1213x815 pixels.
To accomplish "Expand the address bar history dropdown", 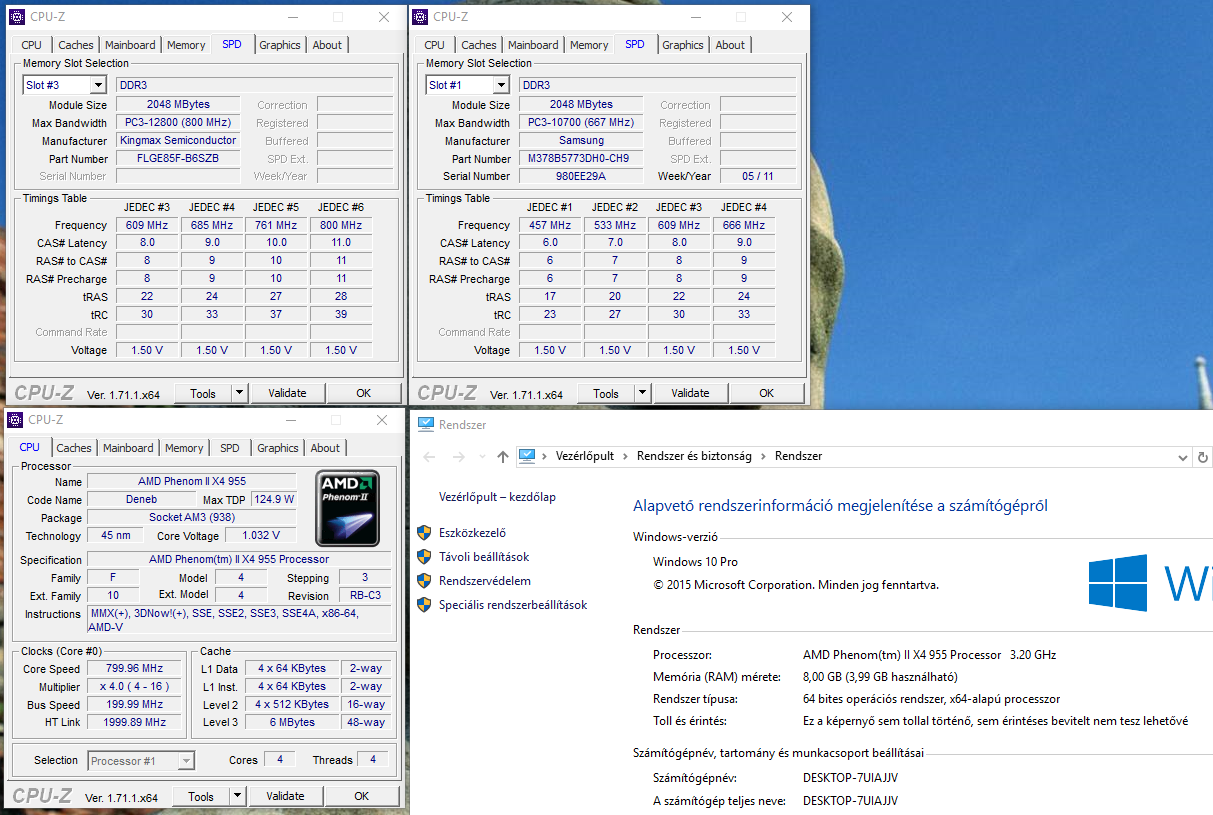I will click(x=1183, y=457).
